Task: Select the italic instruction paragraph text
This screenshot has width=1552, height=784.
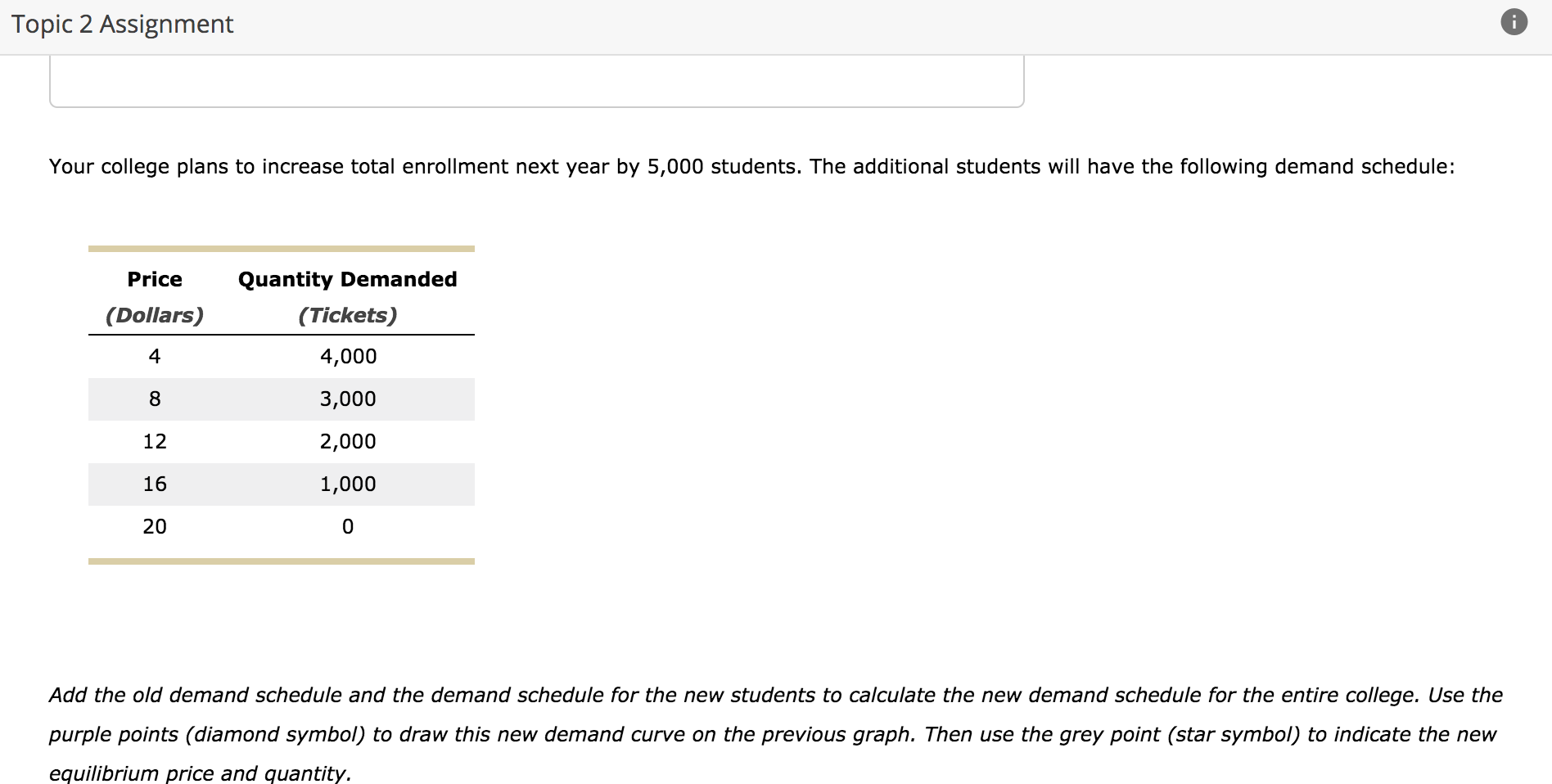Action: (737, 733)
